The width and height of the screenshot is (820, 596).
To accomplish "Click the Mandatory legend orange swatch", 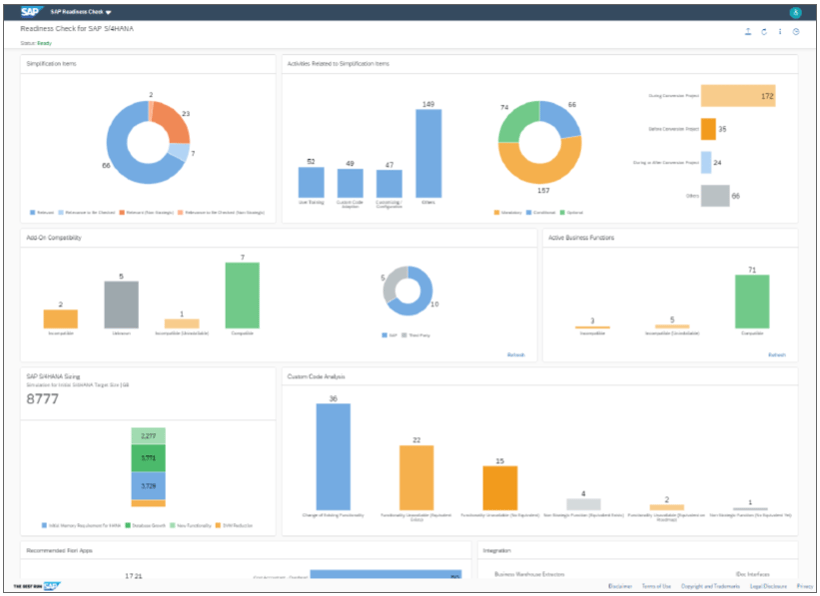I will (x=496, y=213).
